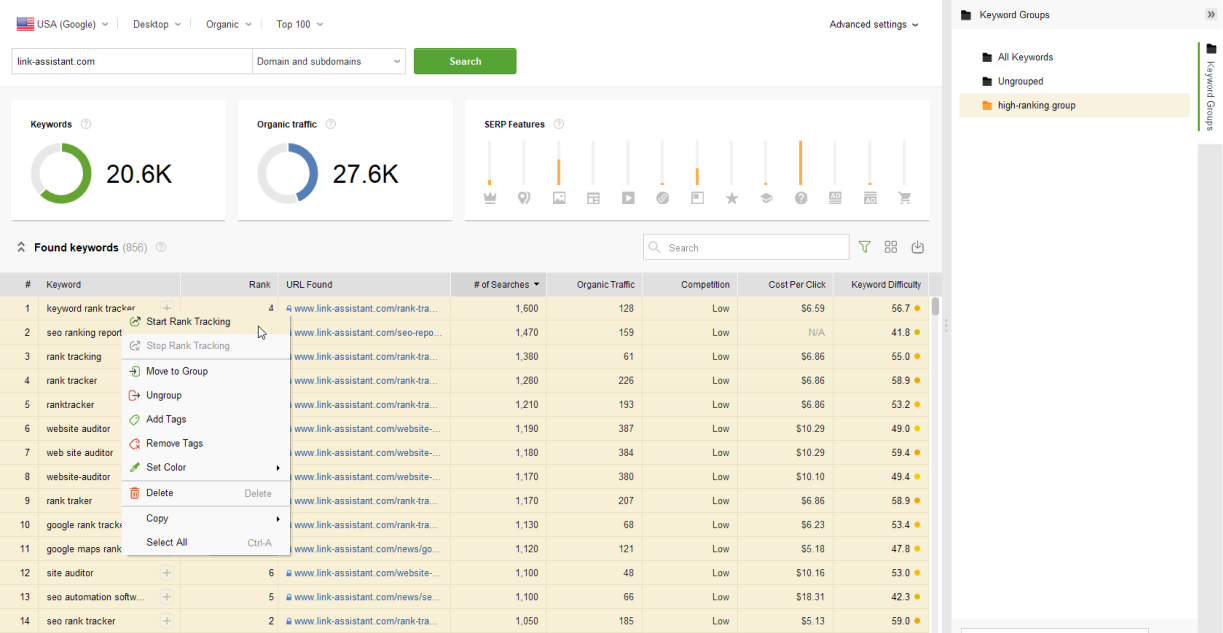Click the graduation cap SERP feature icon

[x=766, y=198]
